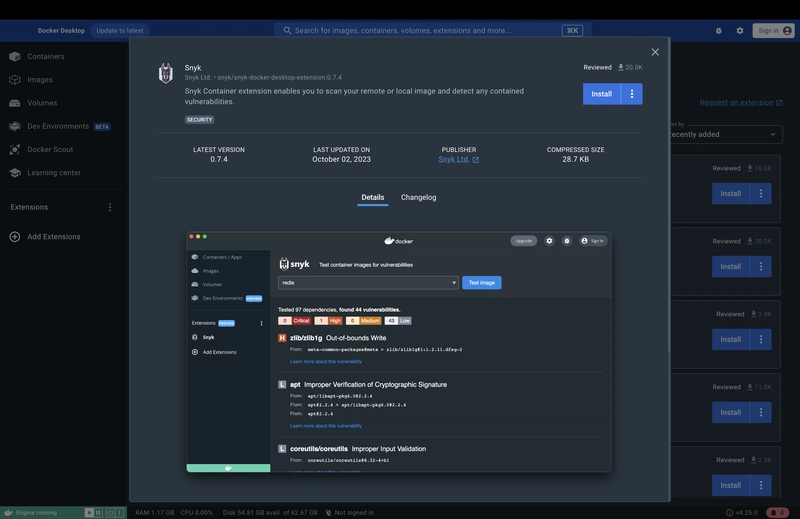Go to Images in the sidebar
Screen dimensions: 800x519
point(40,80)
